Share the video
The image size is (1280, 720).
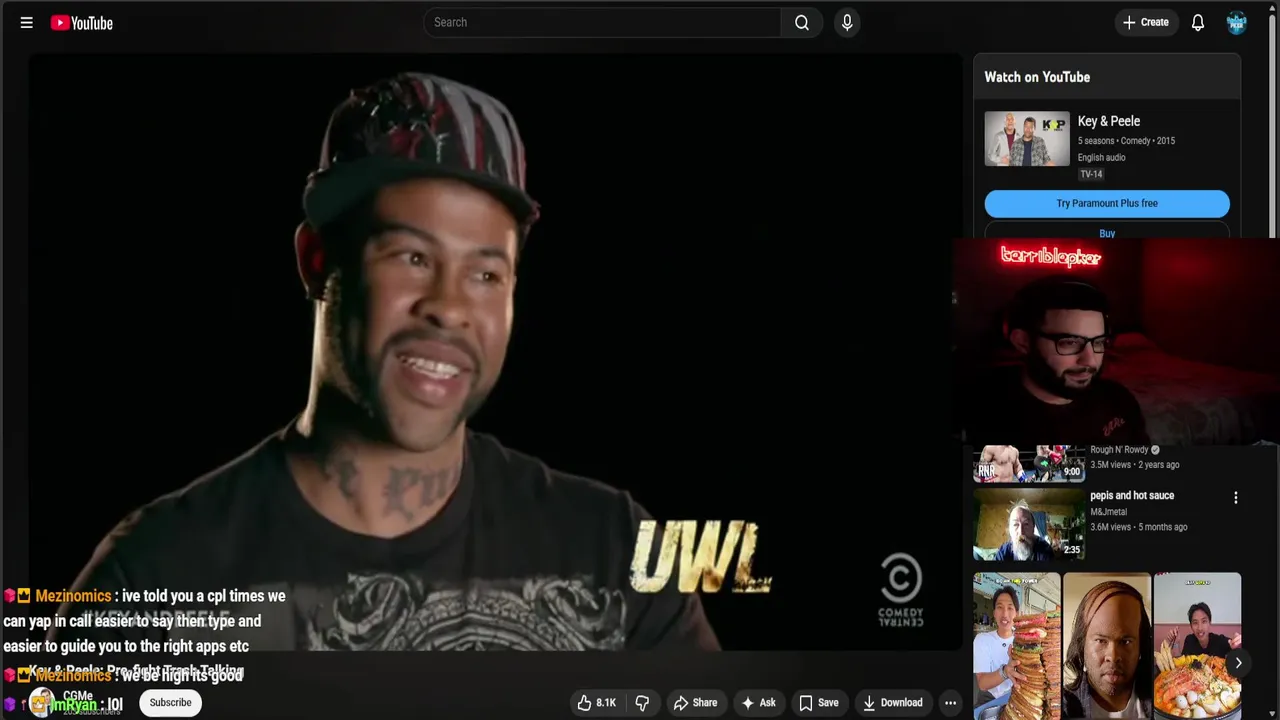[695, 703]
